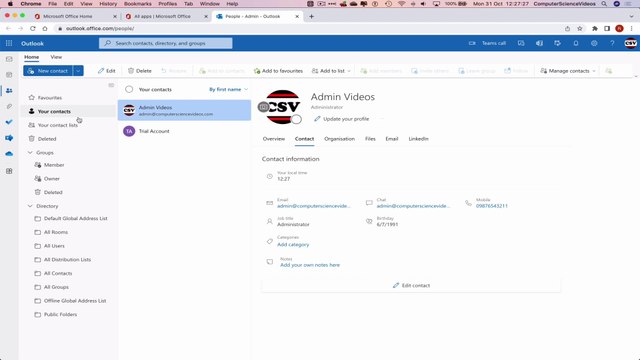The height and width of the screenshot is (360, 640).
Task: Collapse the Directory section
Action: [30, 206]
